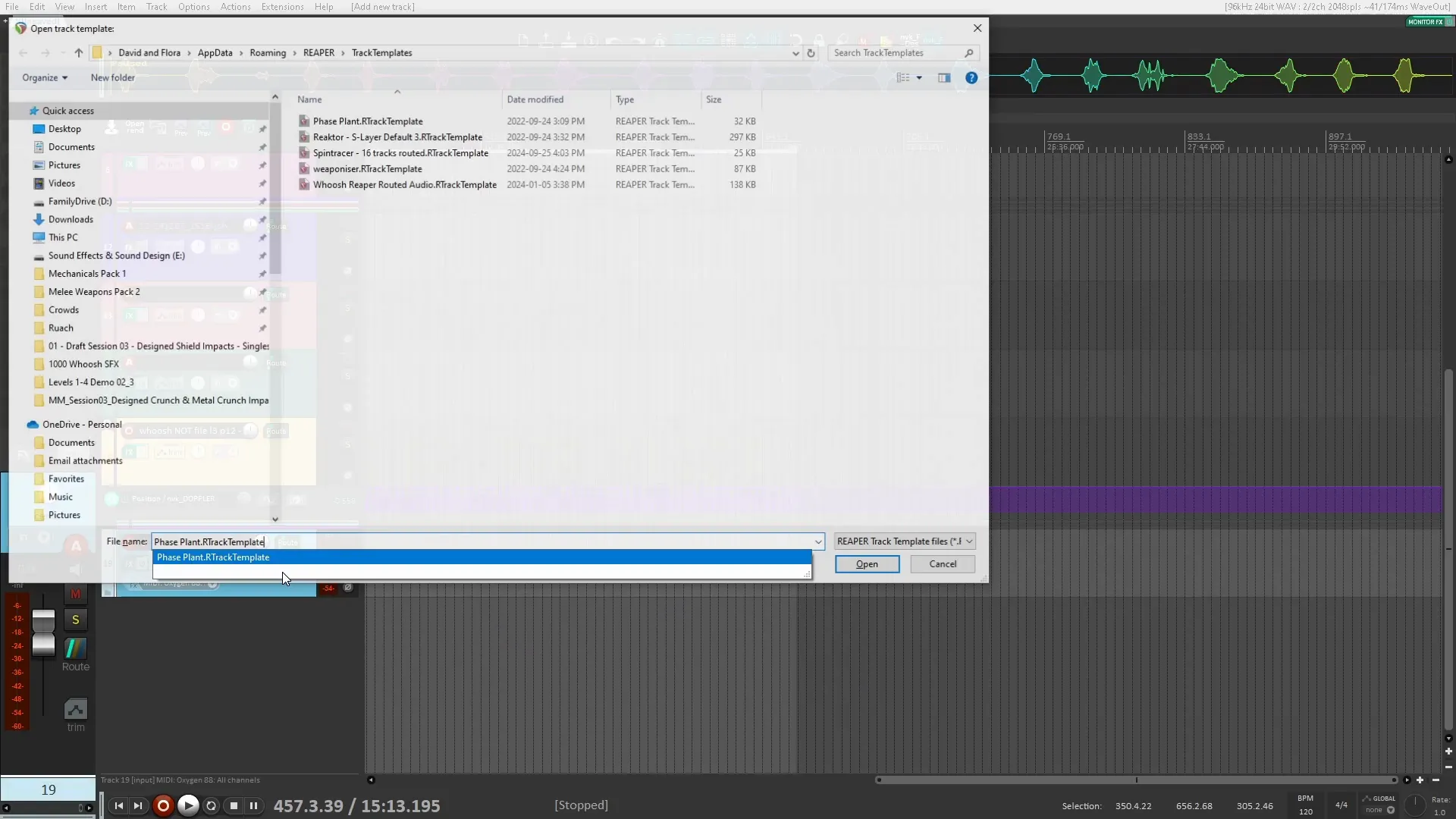Select Phase Plant.RTrackTemplate file
Viewport: 1456px width, 819px height.
coord(368,121)
